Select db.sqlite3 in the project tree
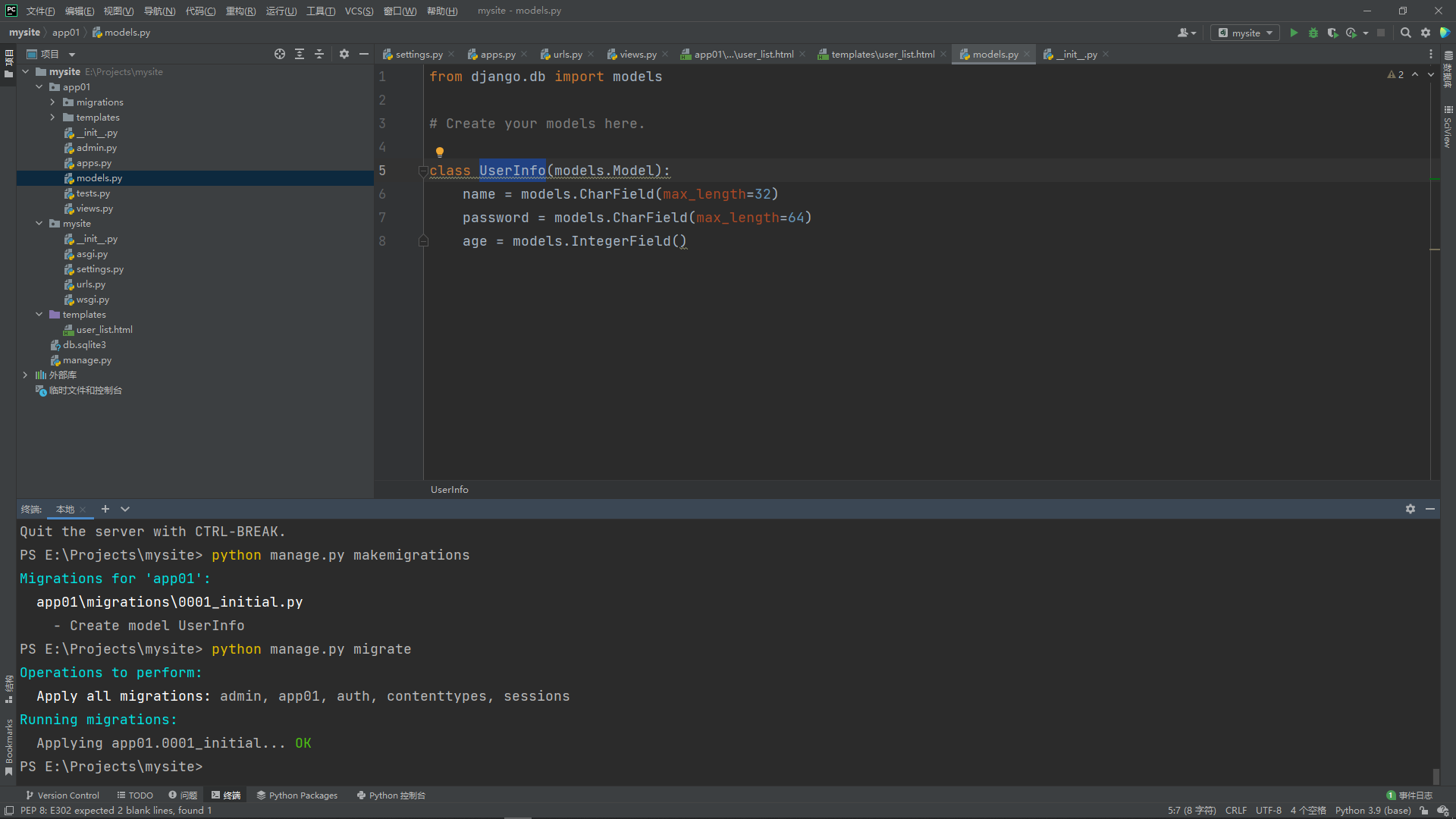 pyautogui.click(x=84, y=345)
